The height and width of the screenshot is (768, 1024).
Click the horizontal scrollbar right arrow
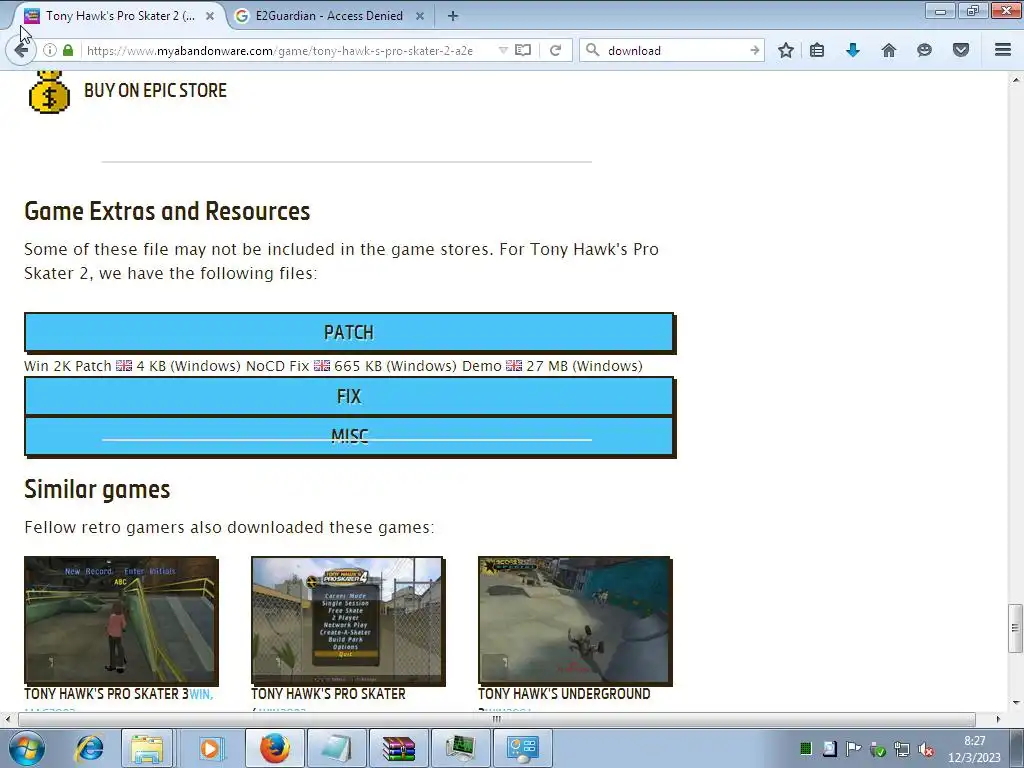click(x=998, y=719)
